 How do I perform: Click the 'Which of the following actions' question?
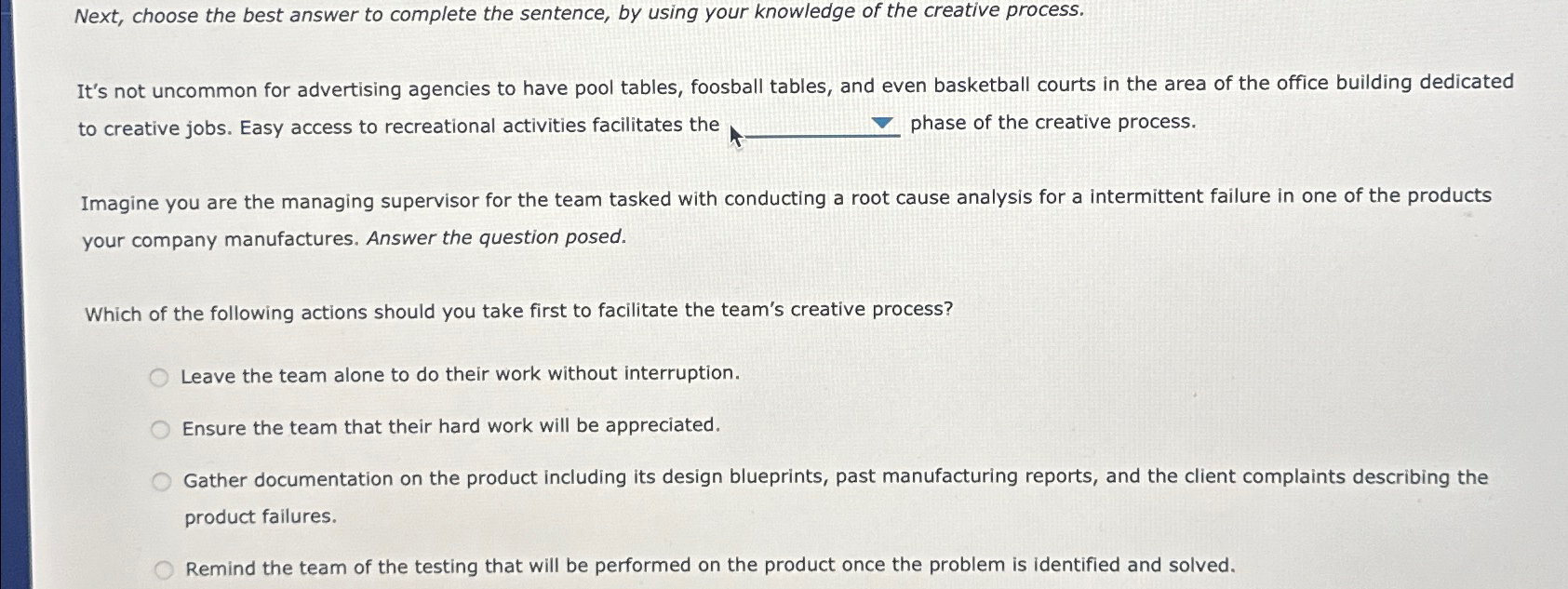click(517, 309)
